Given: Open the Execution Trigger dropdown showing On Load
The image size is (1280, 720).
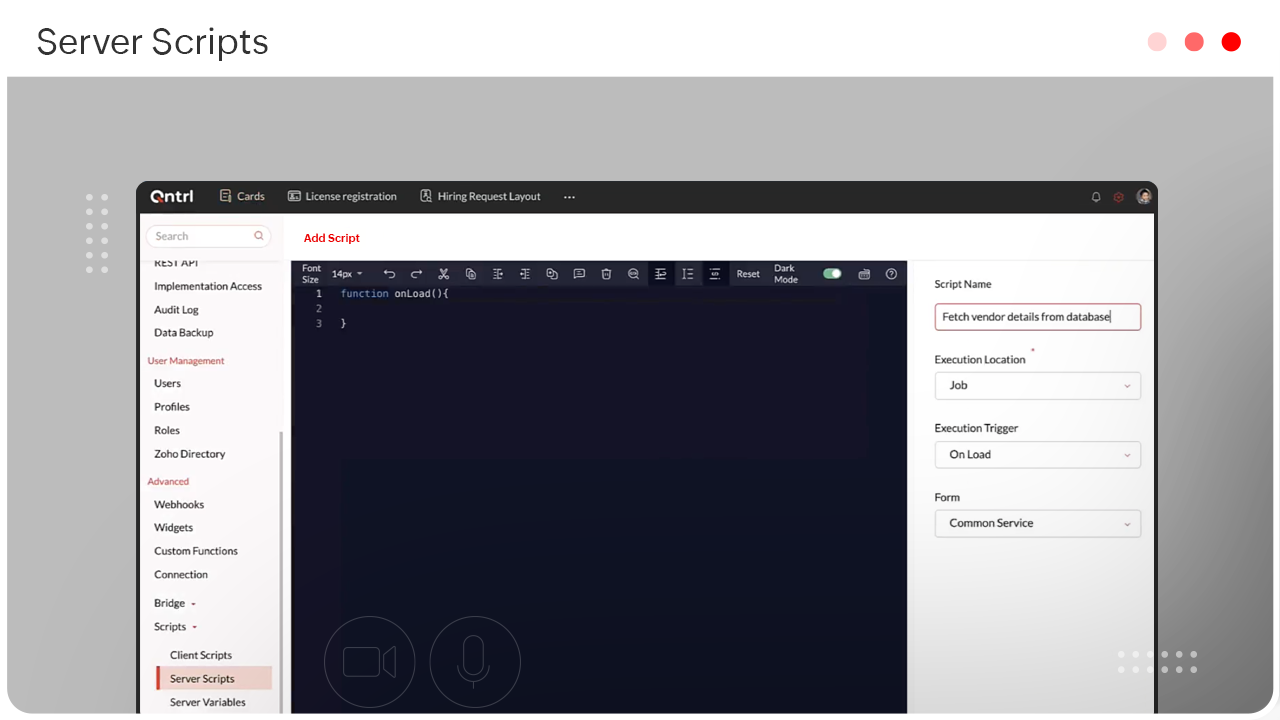Looking at the screenshot, I should tap(1037, 454).
